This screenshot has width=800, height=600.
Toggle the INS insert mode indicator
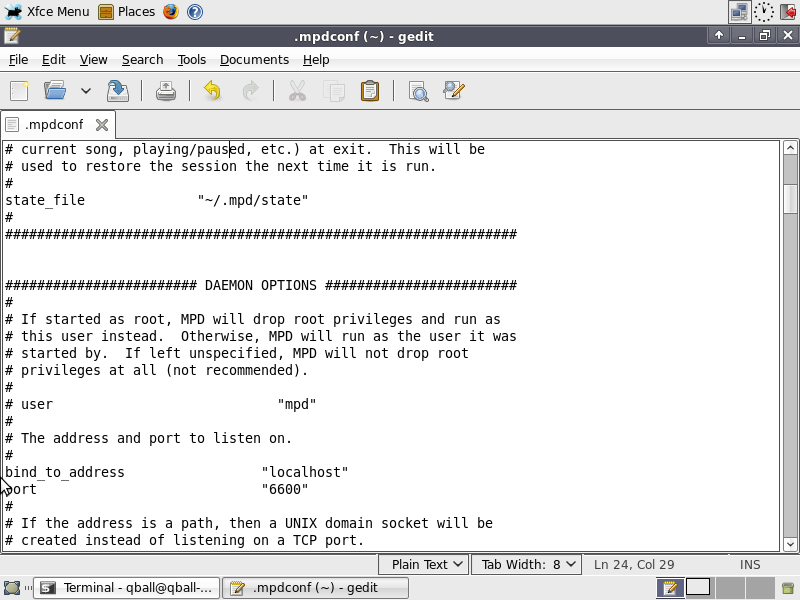click(750, 564)
